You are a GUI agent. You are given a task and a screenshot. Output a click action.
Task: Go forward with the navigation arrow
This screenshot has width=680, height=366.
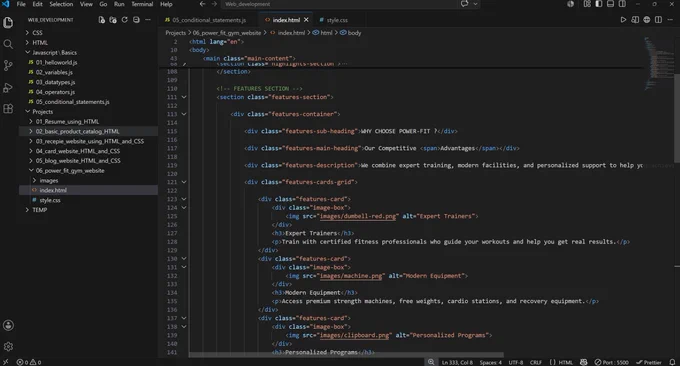(214, 4)
